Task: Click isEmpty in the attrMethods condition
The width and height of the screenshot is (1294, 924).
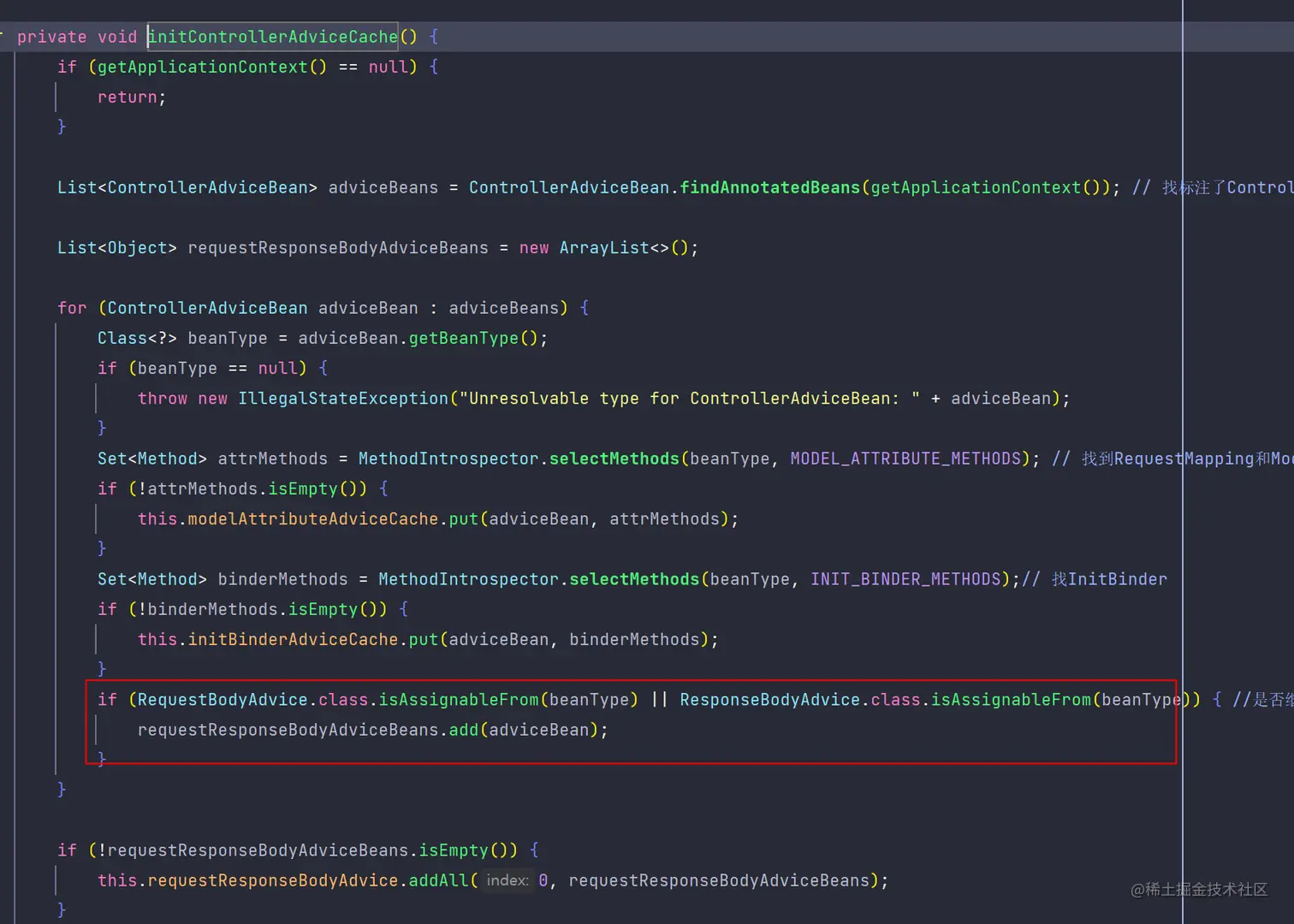Action: point(304,489)
